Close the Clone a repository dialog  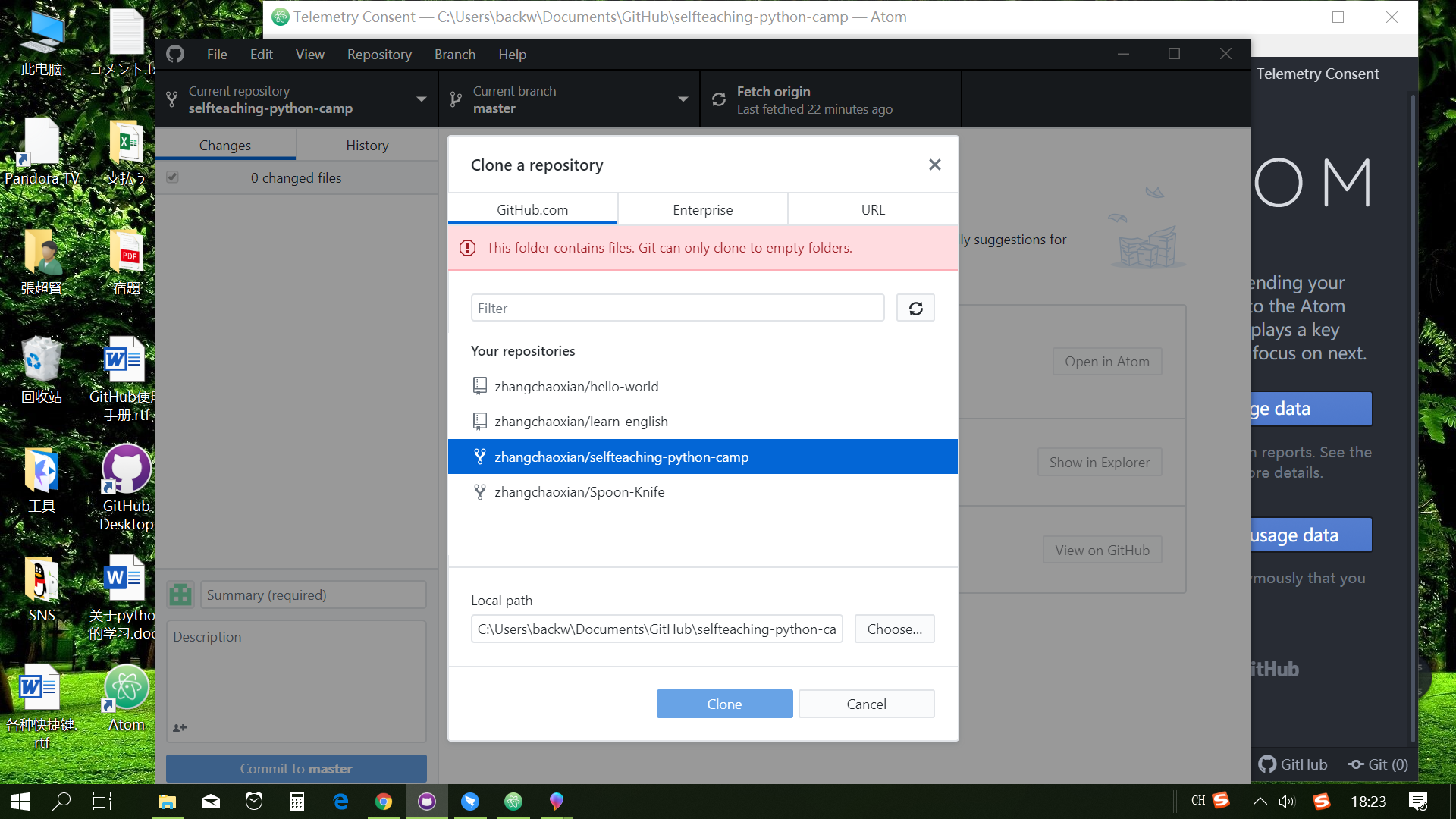point(934,165)
